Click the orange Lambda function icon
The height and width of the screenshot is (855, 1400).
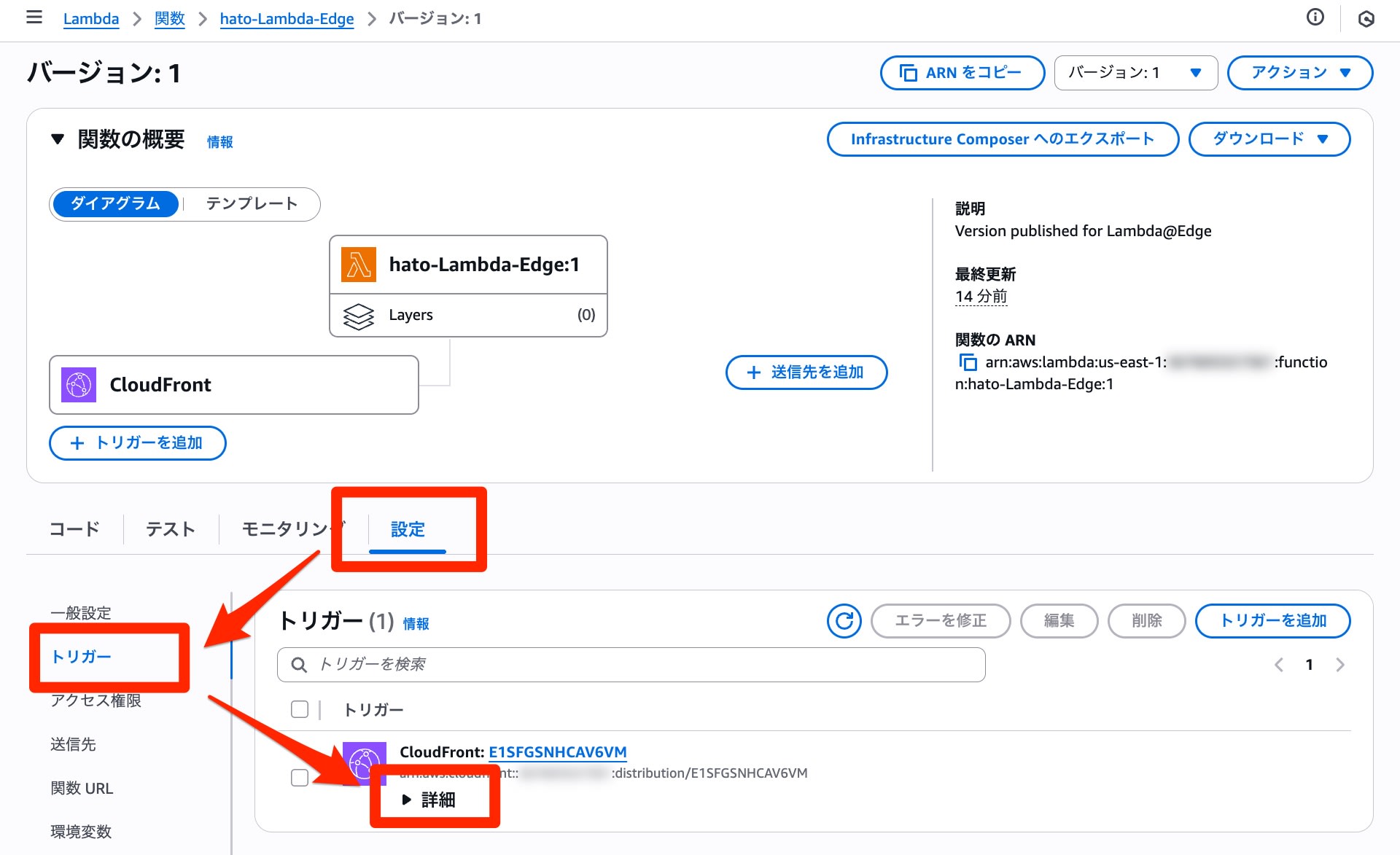pyautogui.click(x=359, y=265)
